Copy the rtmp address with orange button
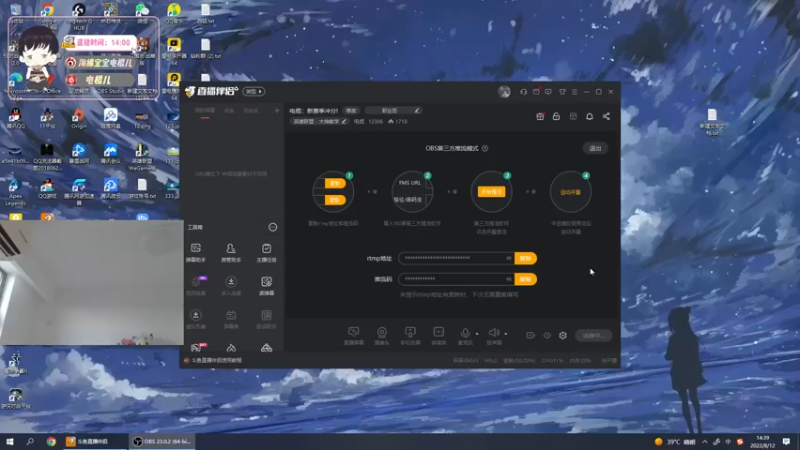Screen dimensions: 800x450 pos(526,258)
